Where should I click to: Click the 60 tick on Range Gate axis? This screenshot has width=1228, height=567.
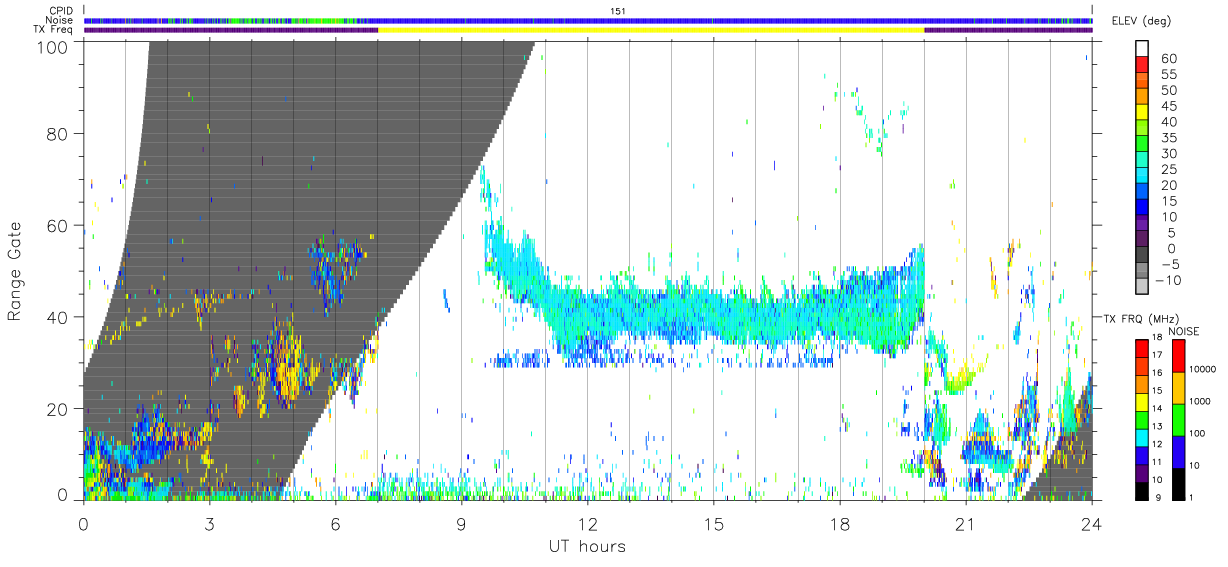[56, 226]
